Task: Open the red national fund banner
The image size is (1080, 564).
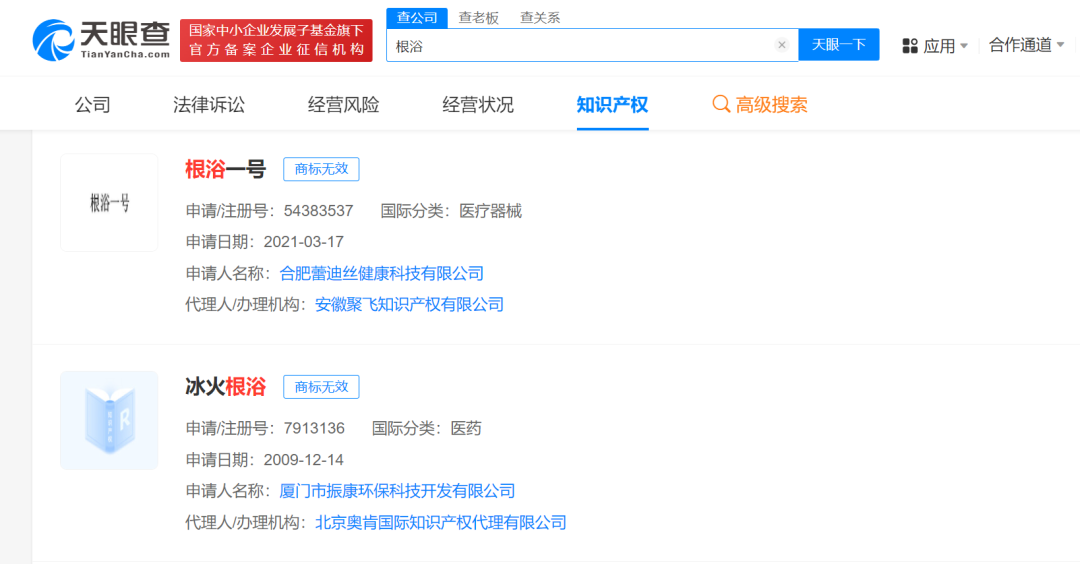Action: (x=276, y=41)
